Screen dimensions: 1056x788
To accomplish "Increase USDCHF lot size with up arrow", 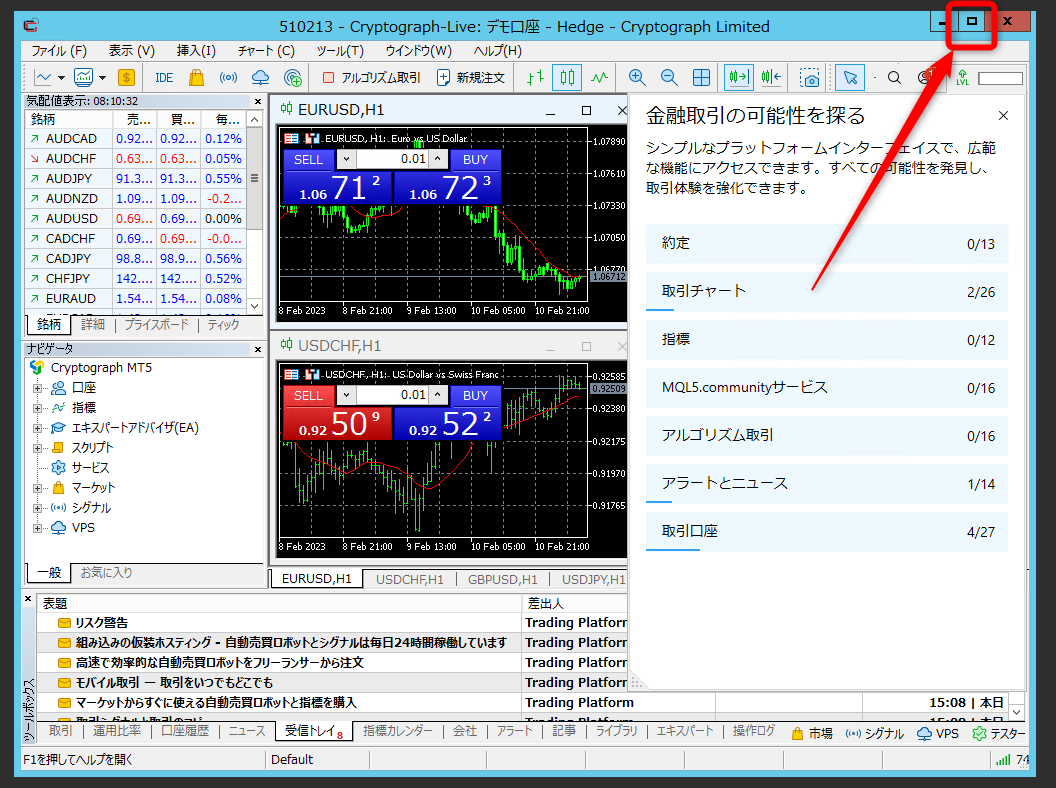I will click(x=438, y=395).
